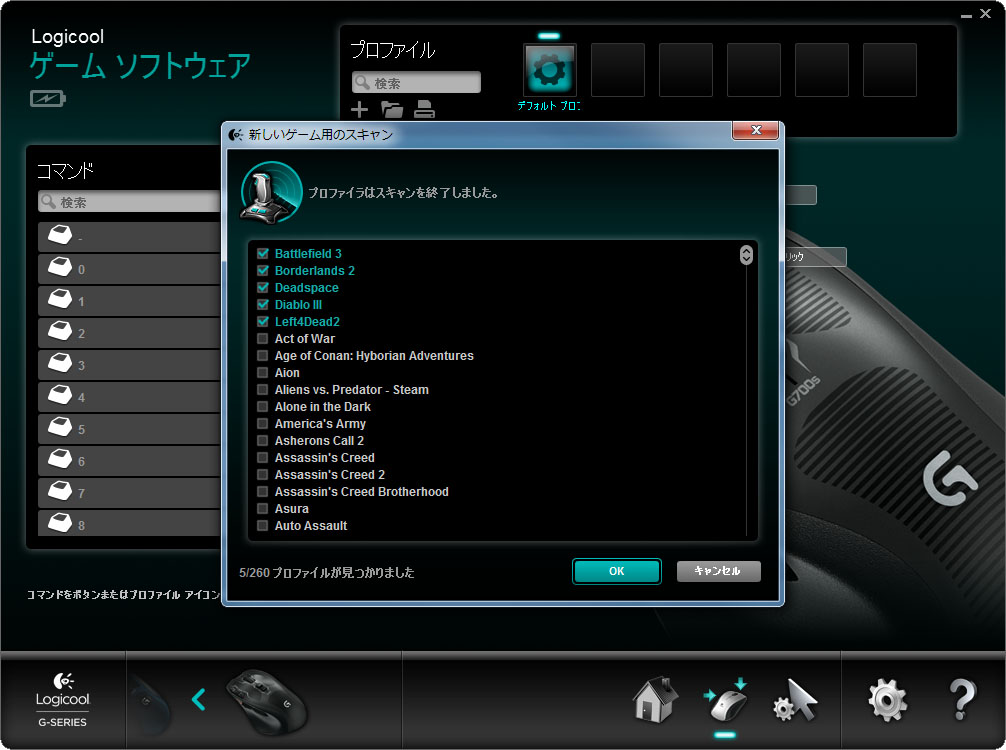Create a new profile with plus icon
This screenshot has height=750, width=1006.
click(359, 110)
